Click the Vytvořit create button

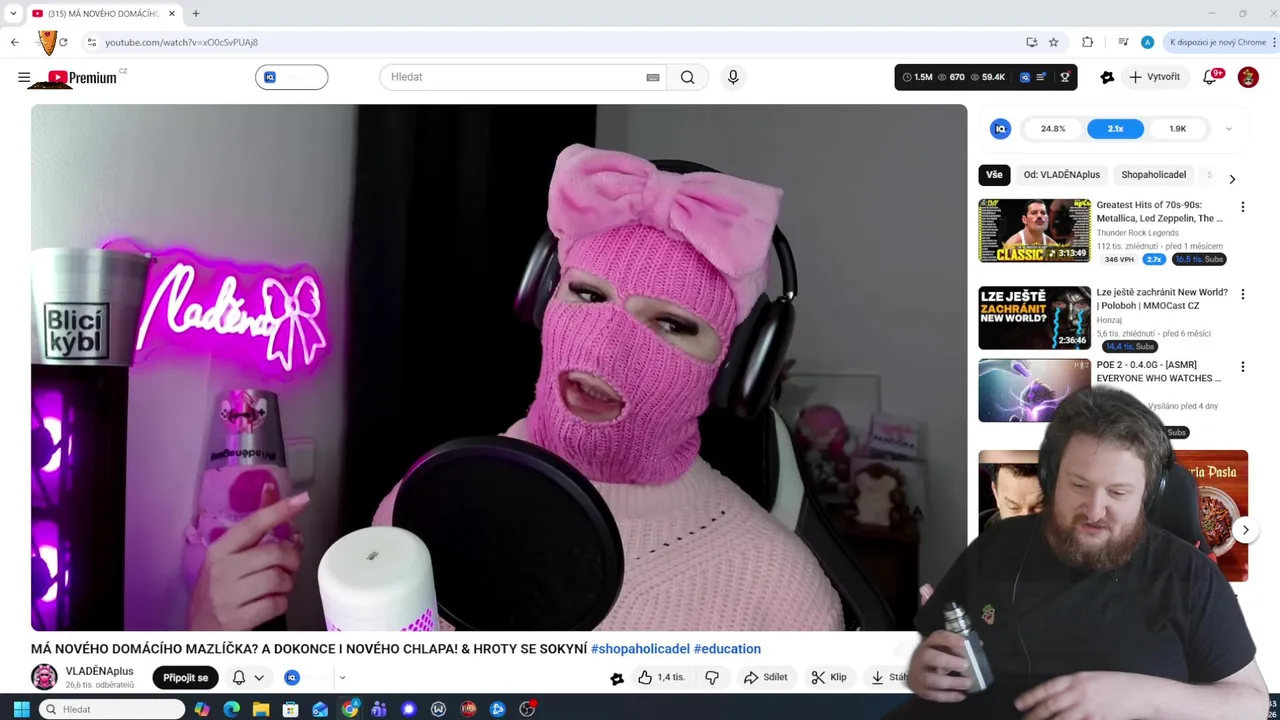pyautogui.click(x=1155, y=77)
